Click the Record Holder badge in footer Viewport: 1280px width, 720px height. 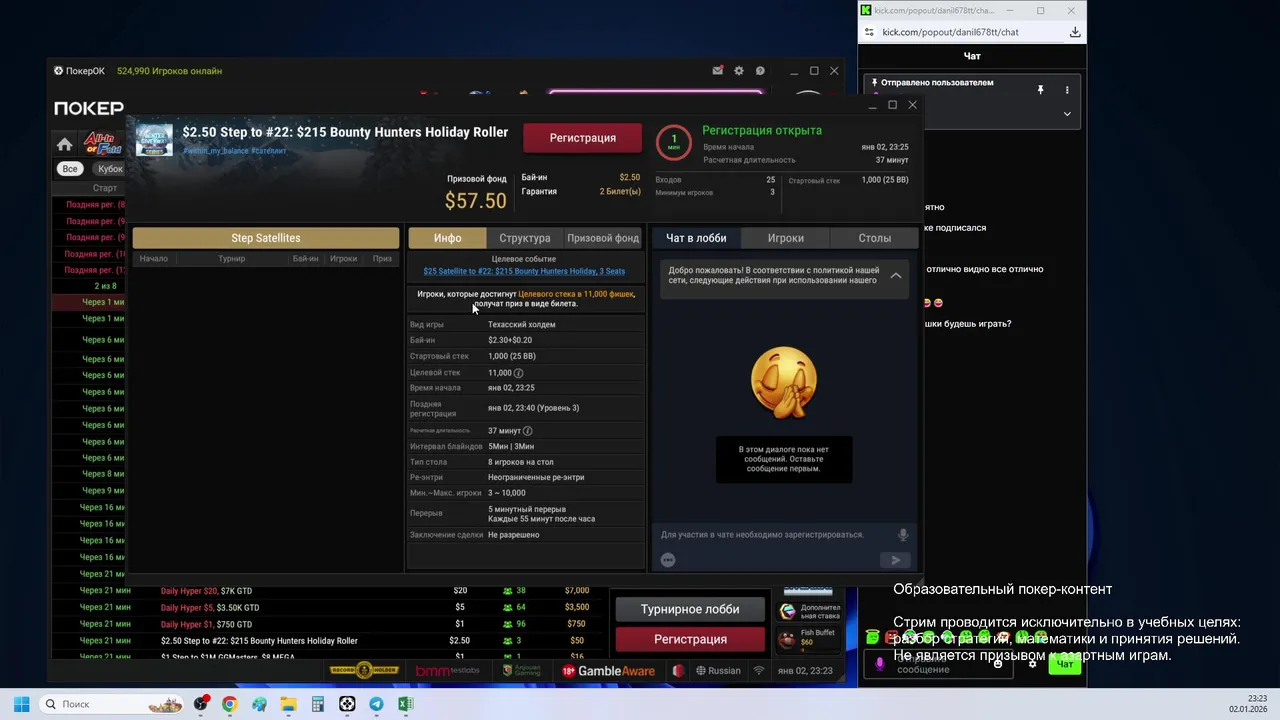(365, 670)
